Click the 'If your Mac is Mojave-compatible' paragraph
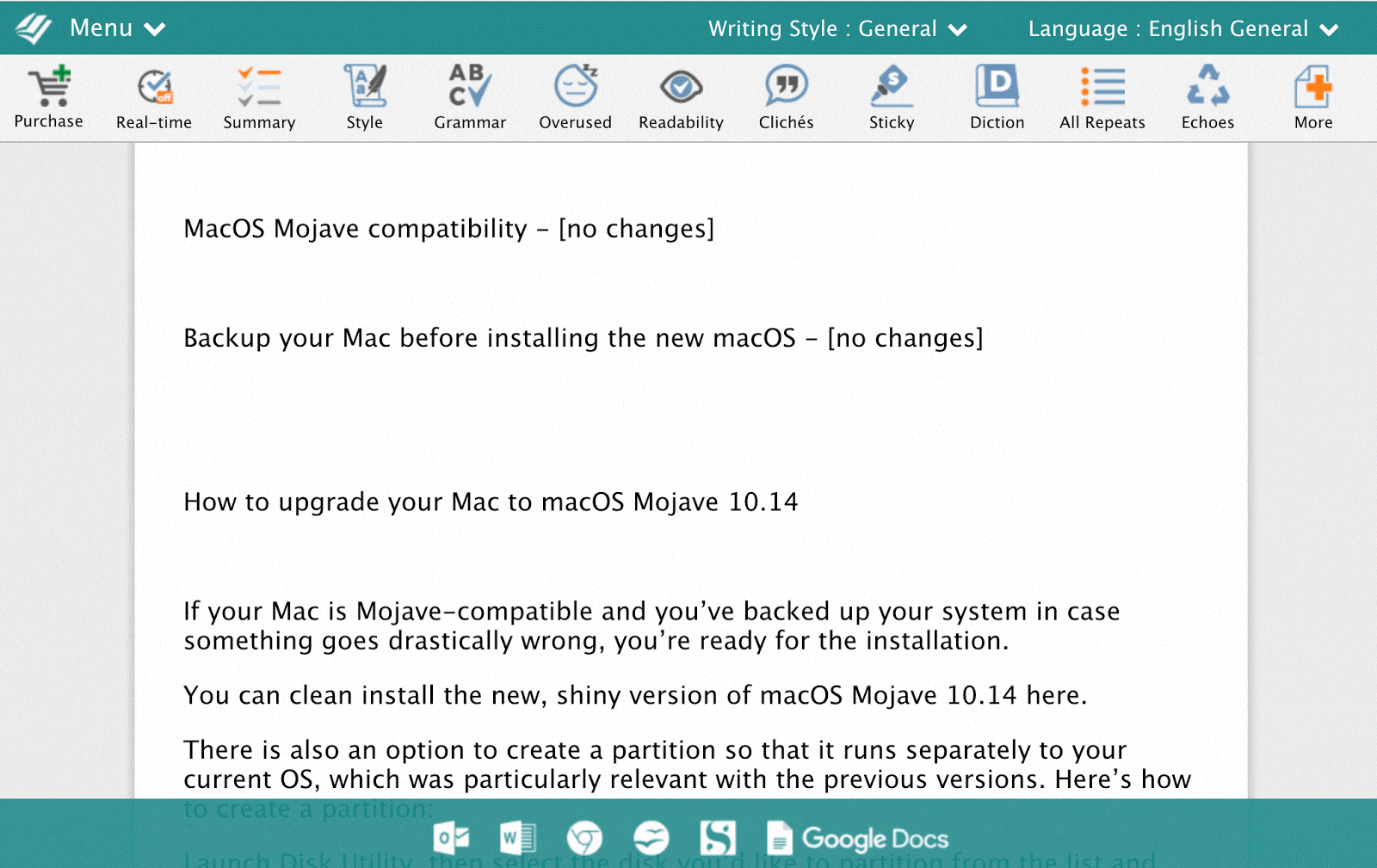Image resolution: width=1377 pixels, height=868 pixels. pos(651,625)
